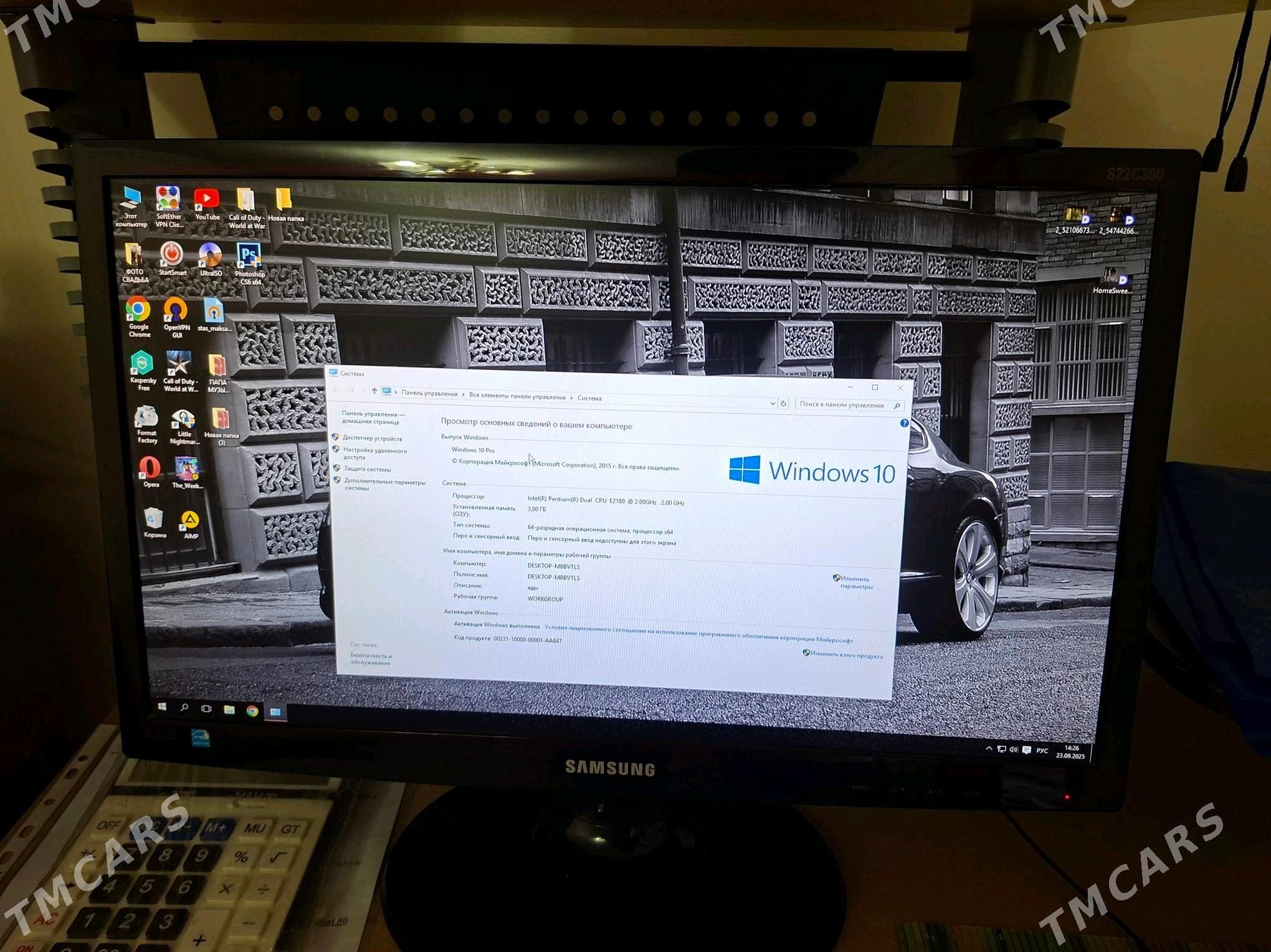Open 'Настройка удаленного доступа'
Screen dimensions: 1271x952
click(x=374, y=453)
